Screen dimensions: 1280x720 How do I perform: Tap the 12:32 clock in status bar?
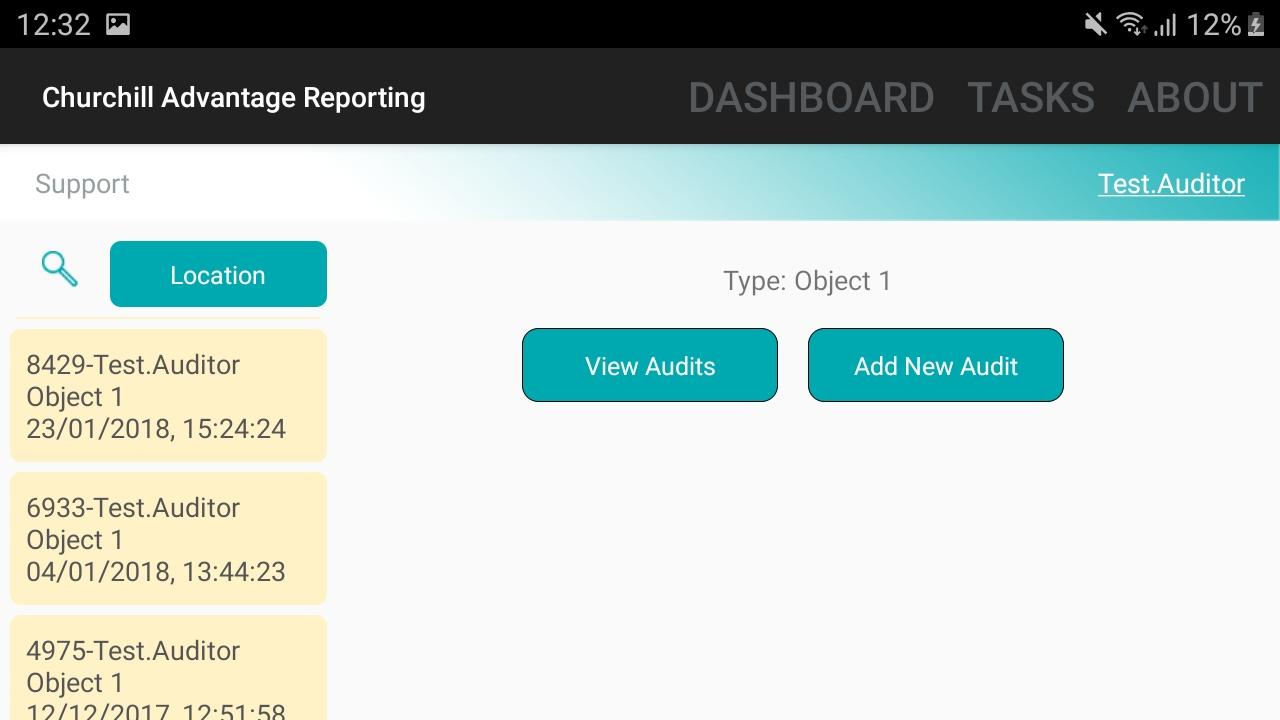[x=53, y=24]
